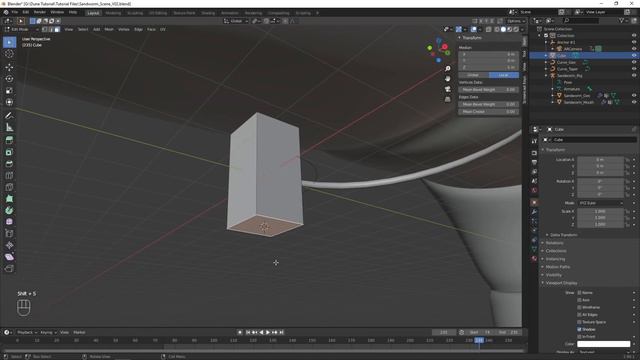Open the Mesh menu in viewport header

(x=109, y=29)
